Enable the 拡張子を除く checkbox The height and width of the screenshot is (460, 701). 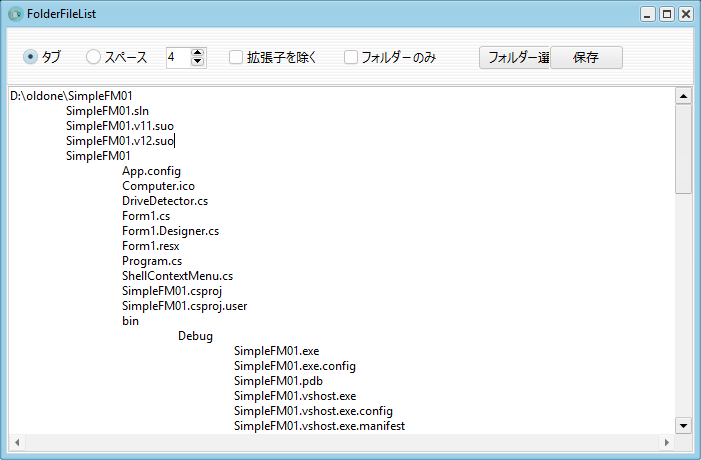click(236, 57)
